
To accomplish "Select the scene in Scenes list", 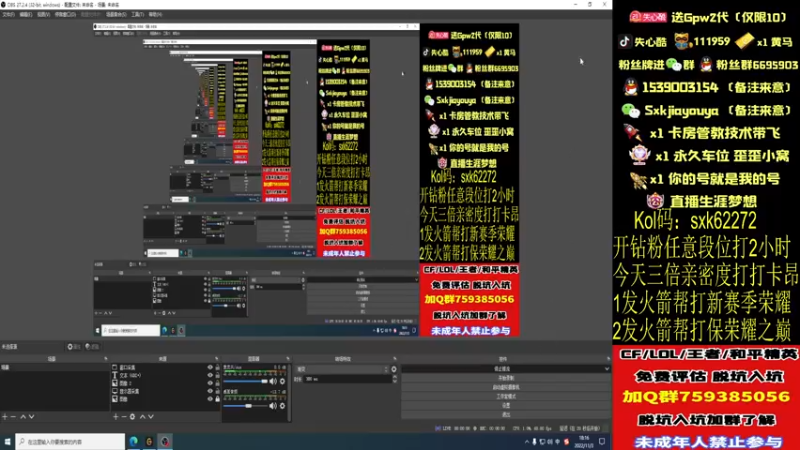I will [x=55, y=367].
